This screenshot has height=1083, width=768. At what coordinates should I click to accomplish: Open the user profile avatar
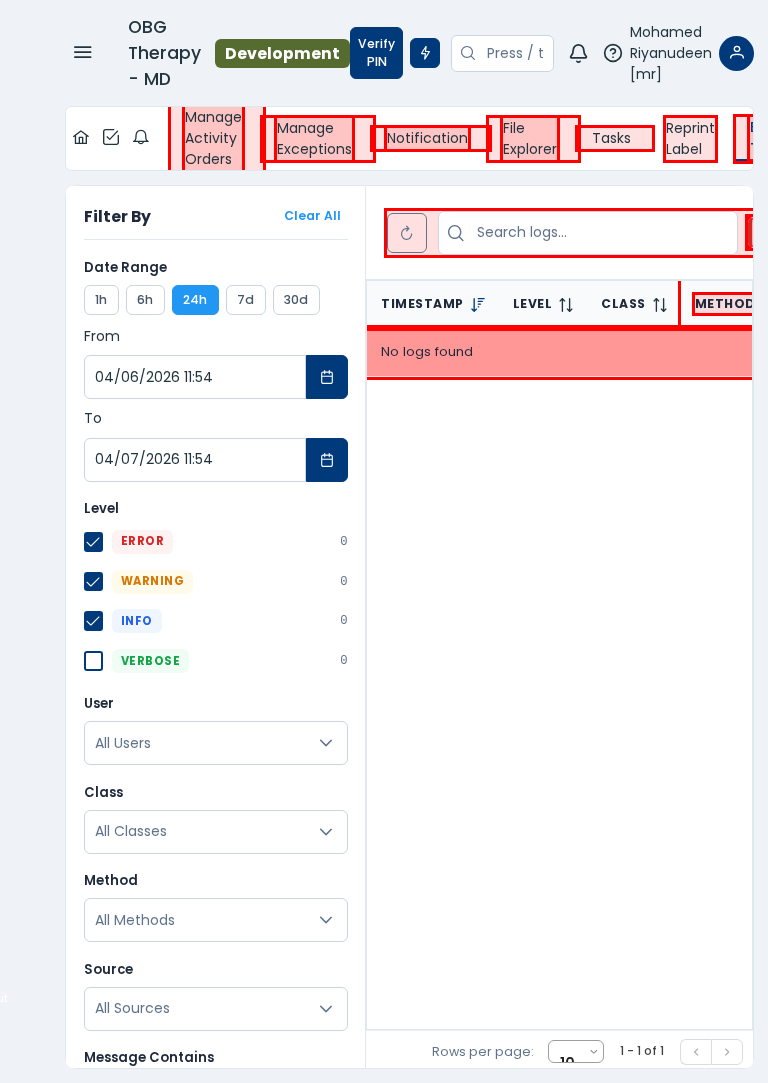point(736,53)
